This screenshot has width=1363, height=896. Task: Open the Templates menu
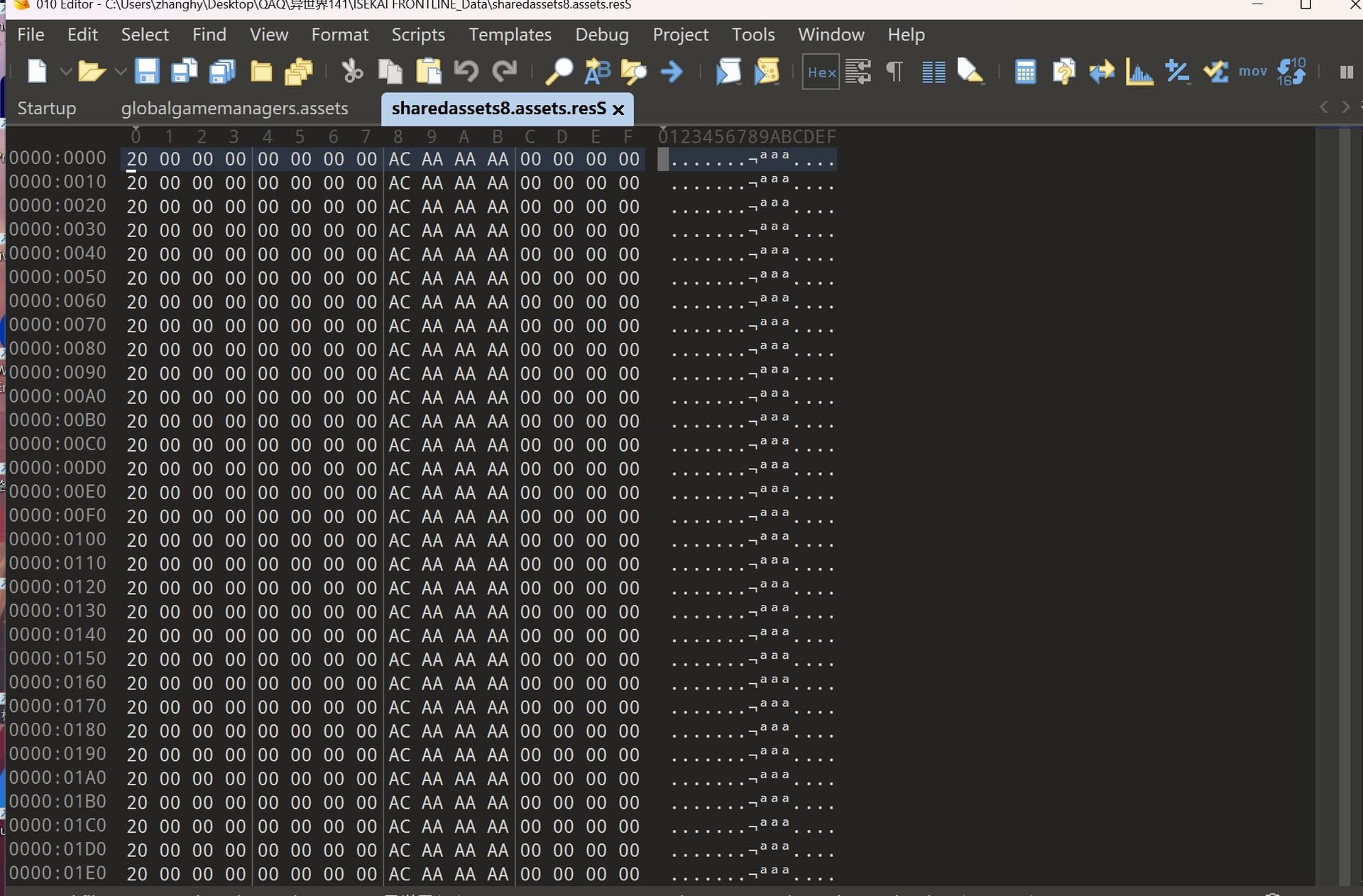[510, 35]
